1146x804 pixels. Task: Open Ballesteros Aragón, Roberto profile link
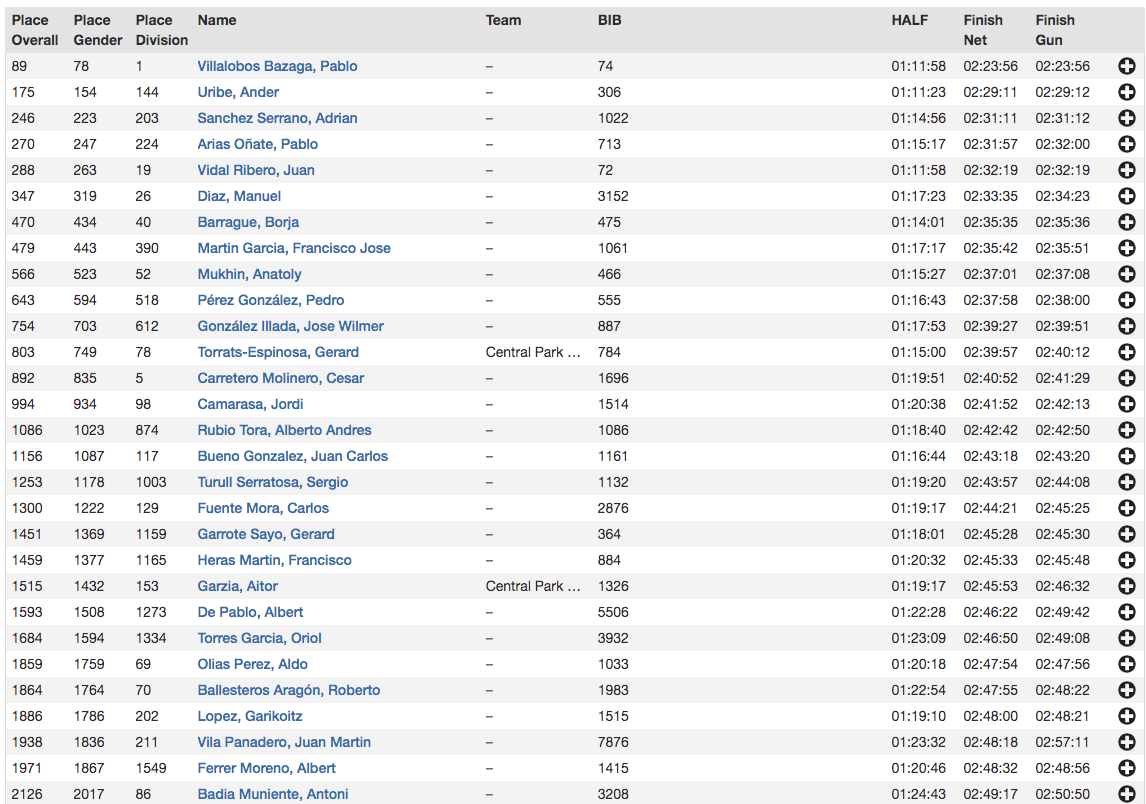(x=289, y=690)
